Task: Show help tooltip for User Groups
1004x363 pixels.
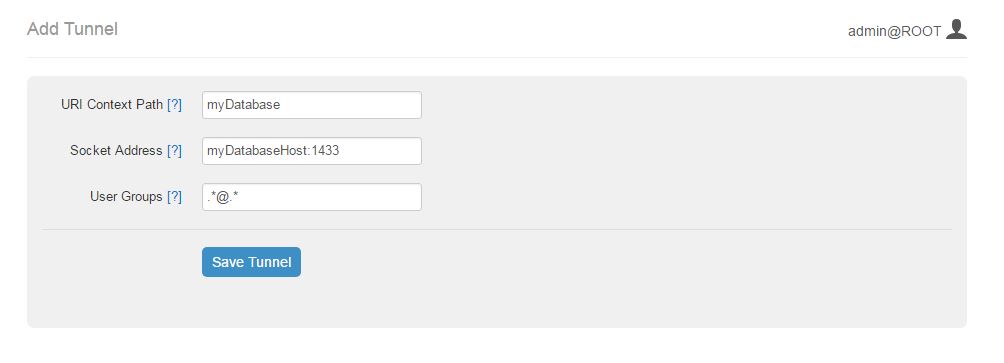Action: click(174, 197)
